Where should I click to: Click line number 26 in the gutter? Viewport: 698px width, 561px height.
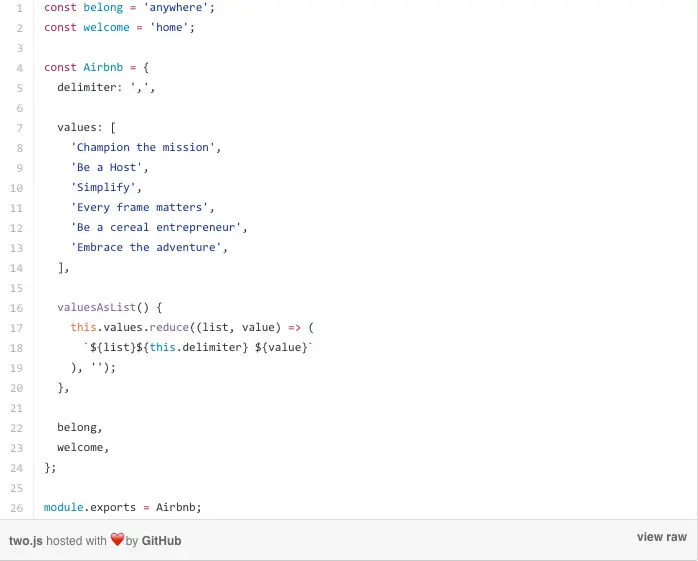[16, 508]
